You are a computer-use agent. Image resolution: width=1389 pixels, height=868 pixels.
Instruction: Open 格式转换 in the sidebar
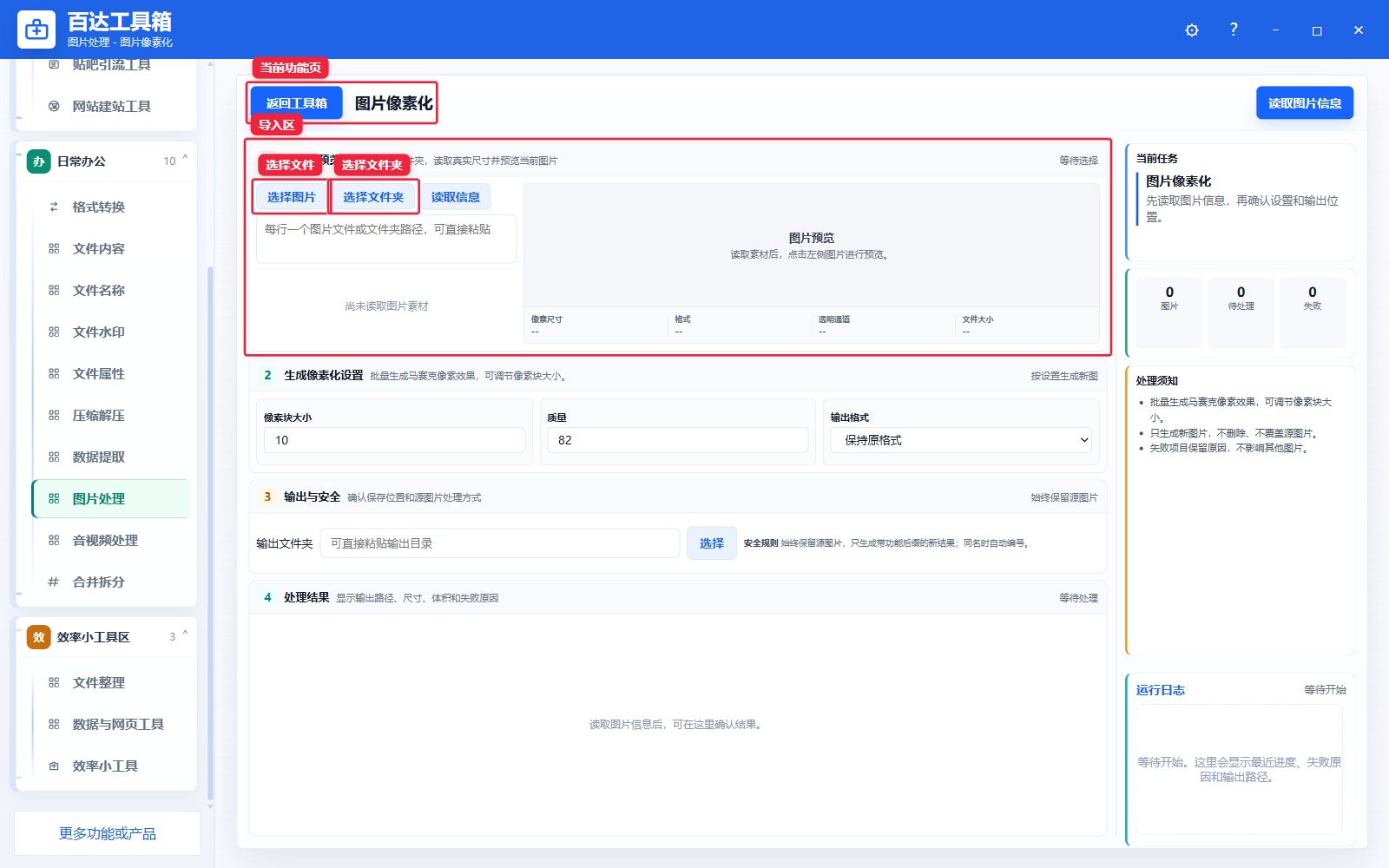(111, 207)
